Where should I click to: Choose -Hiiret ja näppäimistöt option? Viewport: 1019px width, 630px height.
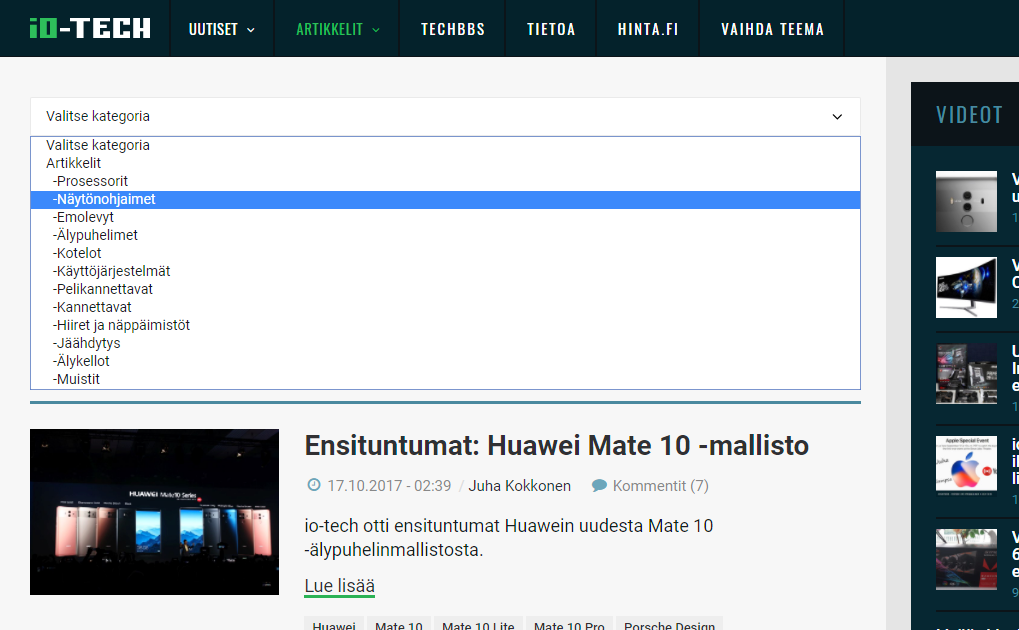coord(445,325)
